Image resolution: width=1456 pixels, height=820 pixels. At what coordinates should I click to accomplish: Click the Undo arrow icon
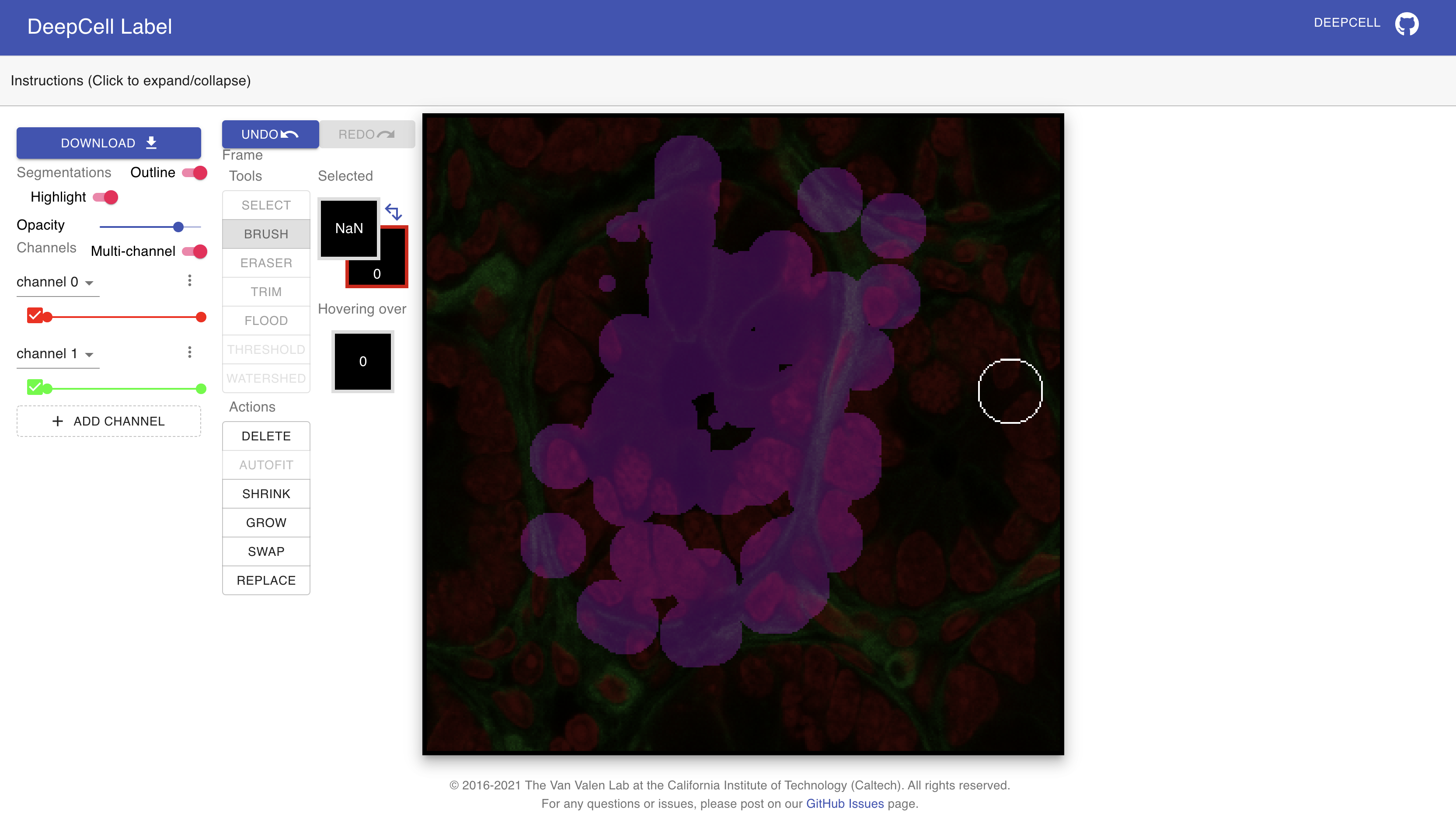[x=289, y=134]
